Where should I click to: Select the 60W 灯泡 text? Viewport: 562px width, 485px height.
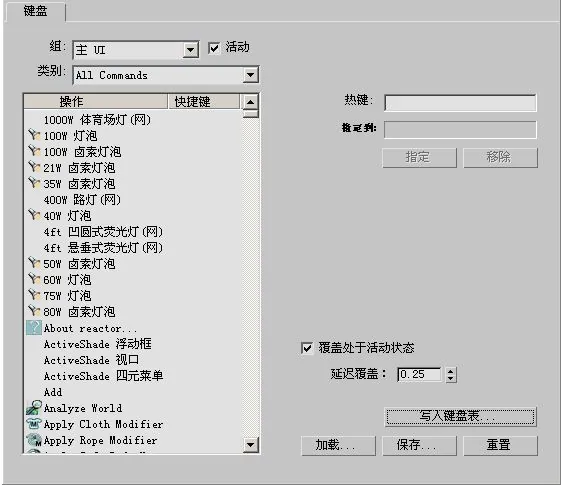[67, 279]
